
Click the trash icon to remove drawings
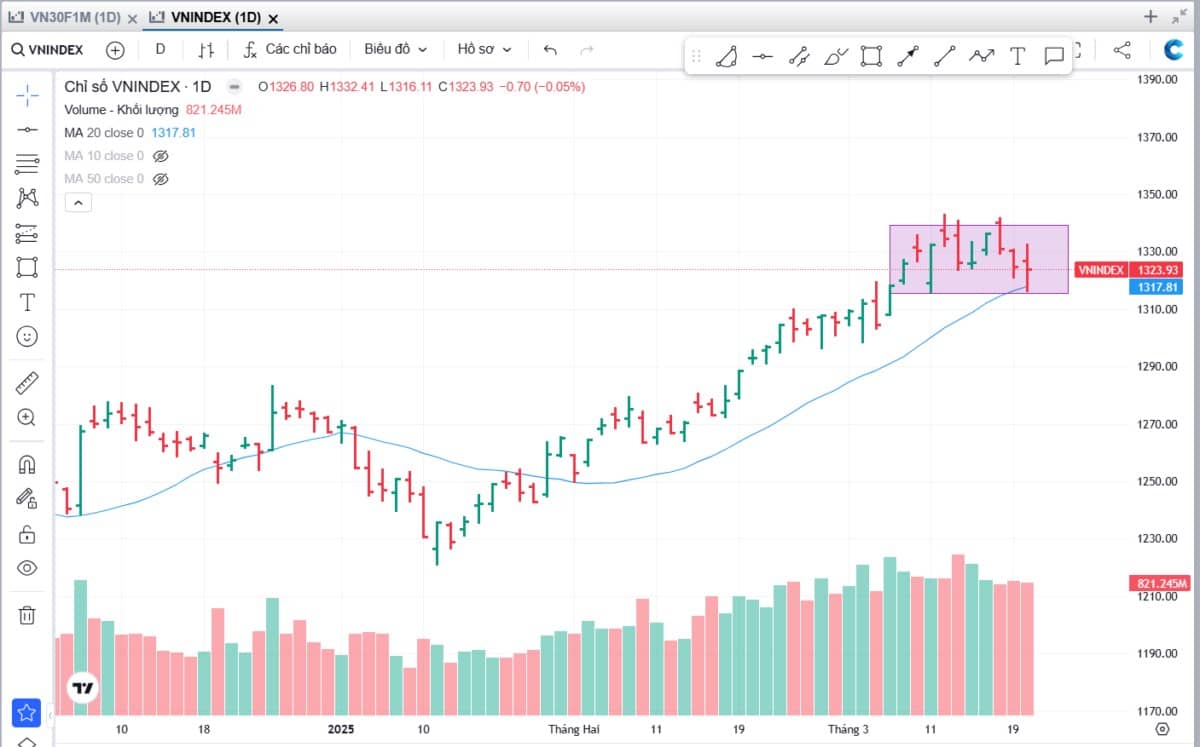(27, 614)
